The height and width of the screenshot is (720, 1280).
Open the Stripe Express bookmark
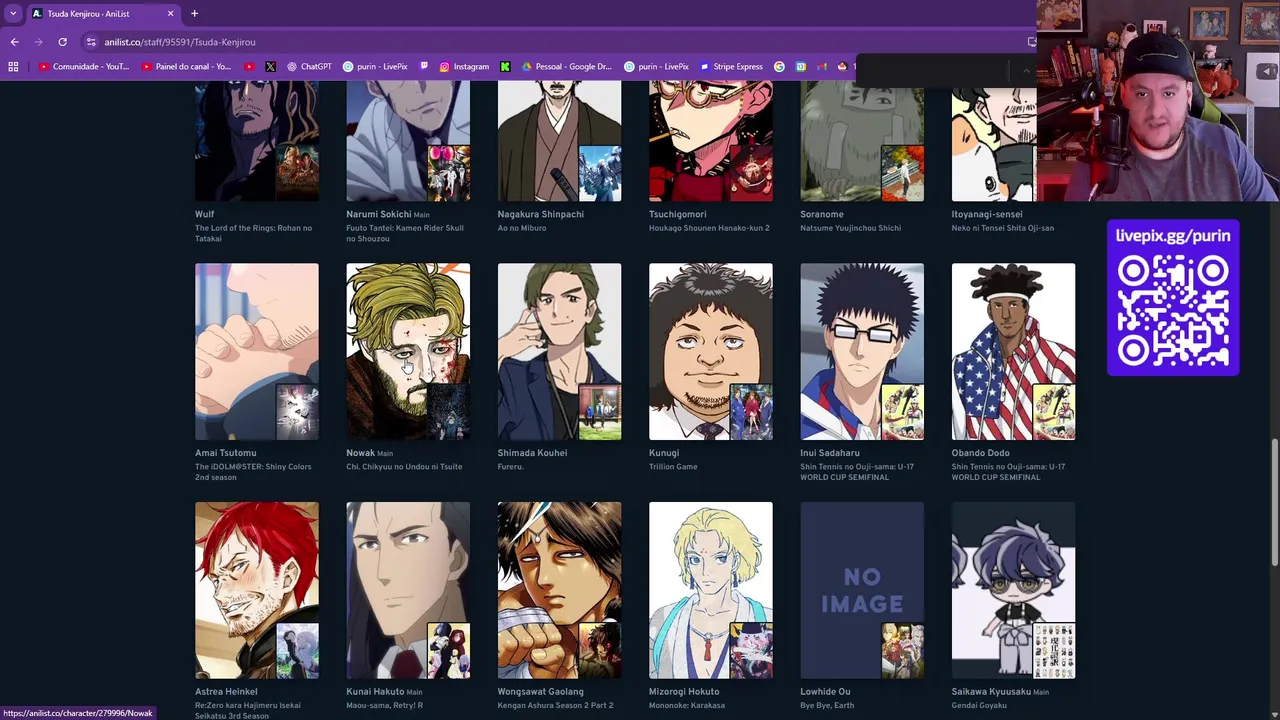pyautogui.click(x=731, y=67)
